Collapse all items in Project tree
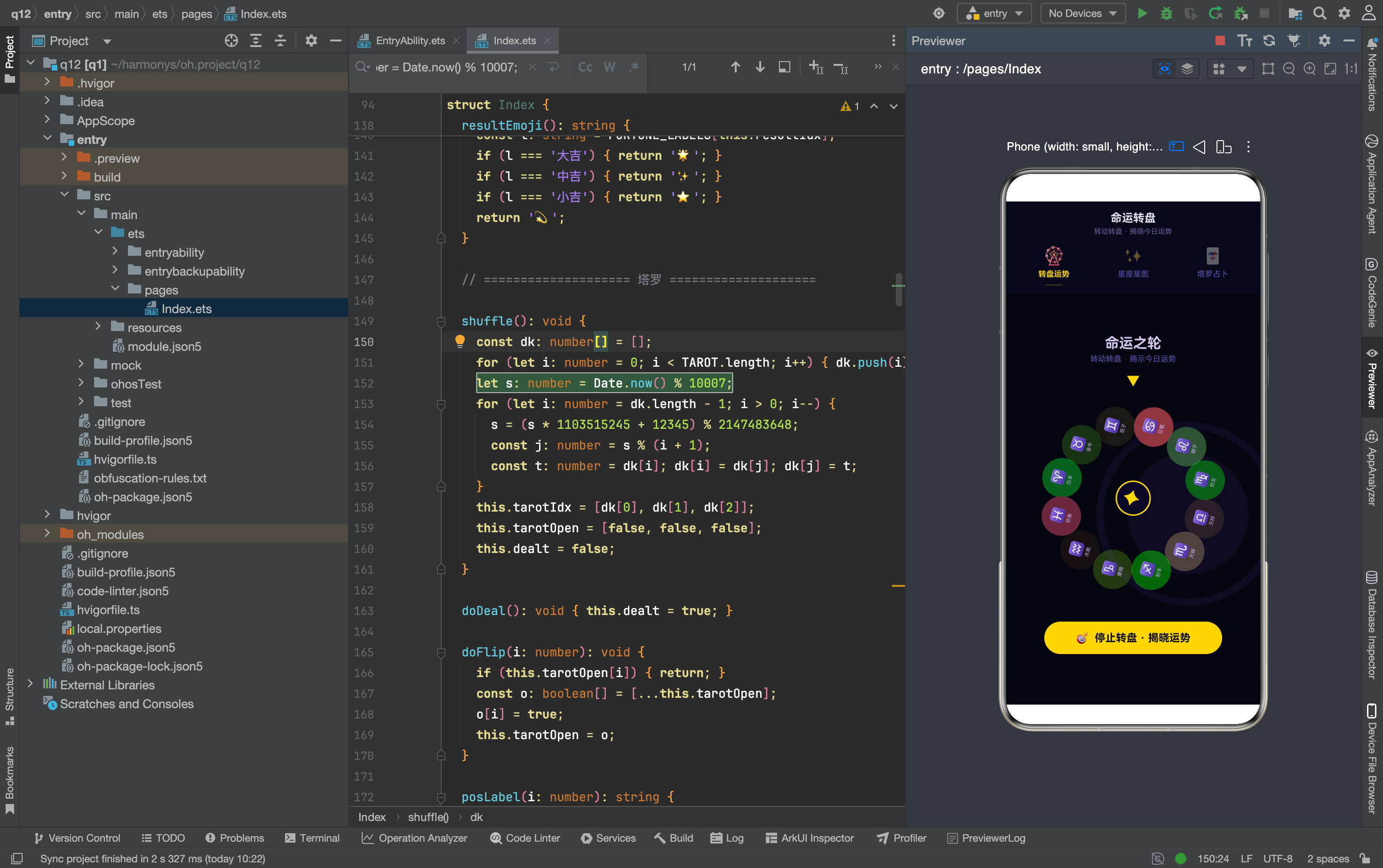 [x=280, y=40]
